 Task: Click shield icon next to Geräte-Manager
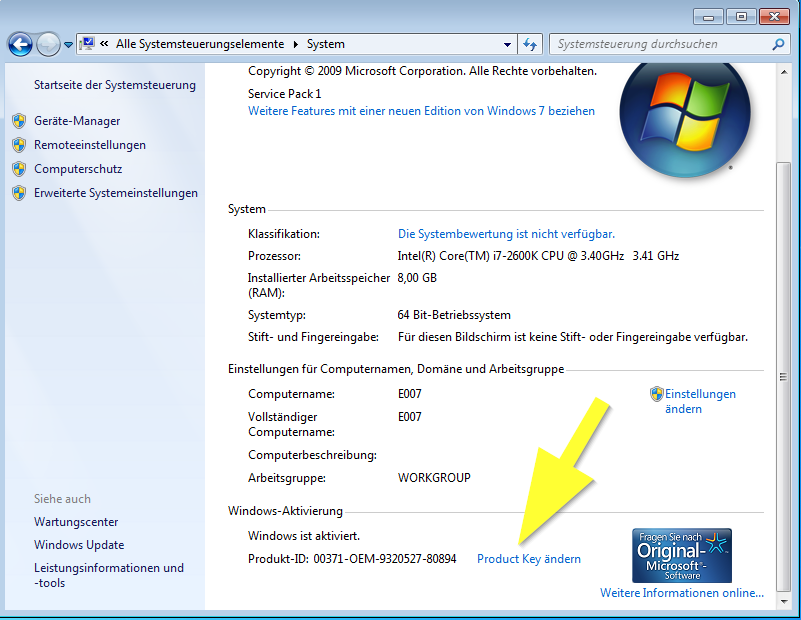click(19, 121)
